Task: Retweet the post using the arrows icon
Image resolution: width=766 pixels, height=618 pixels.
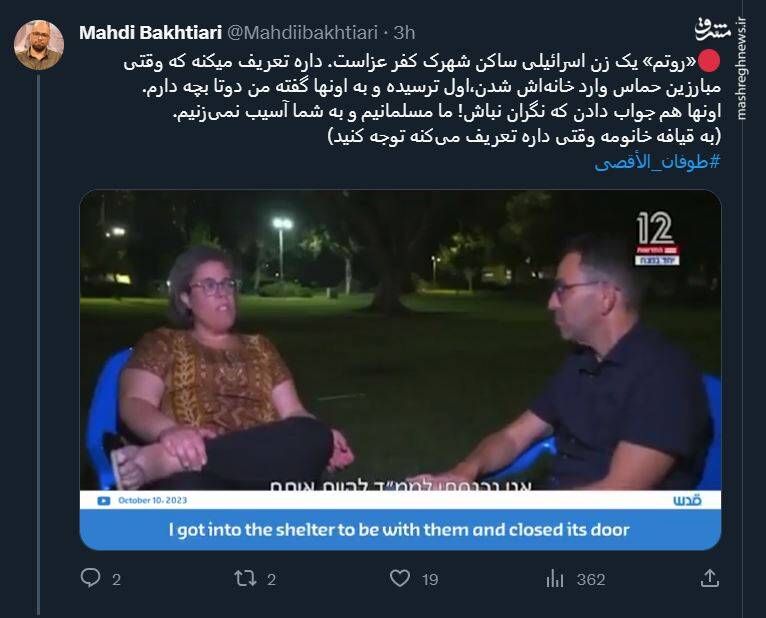Action: 245,579
